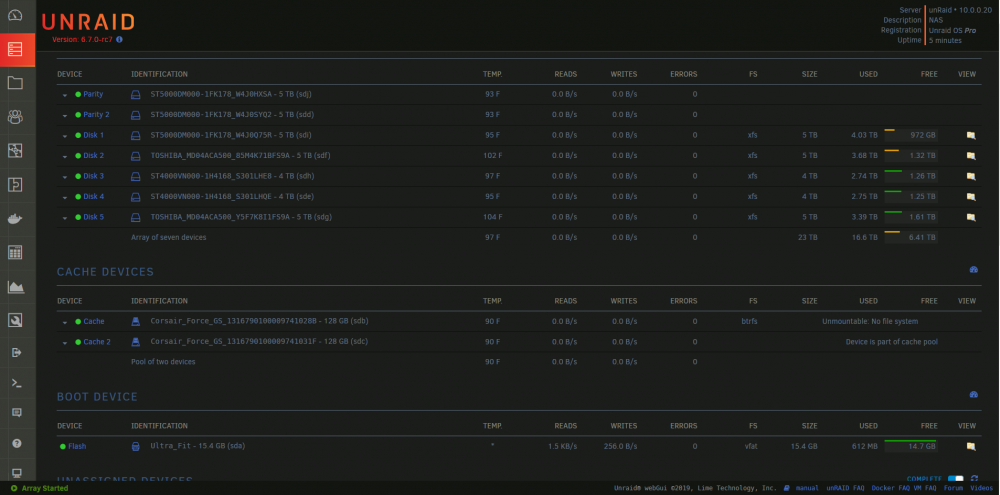Click 'Device is part of cache pool' text
Image resolution: width=1000 pixels, height=495 pixels.
pos(892,342)
